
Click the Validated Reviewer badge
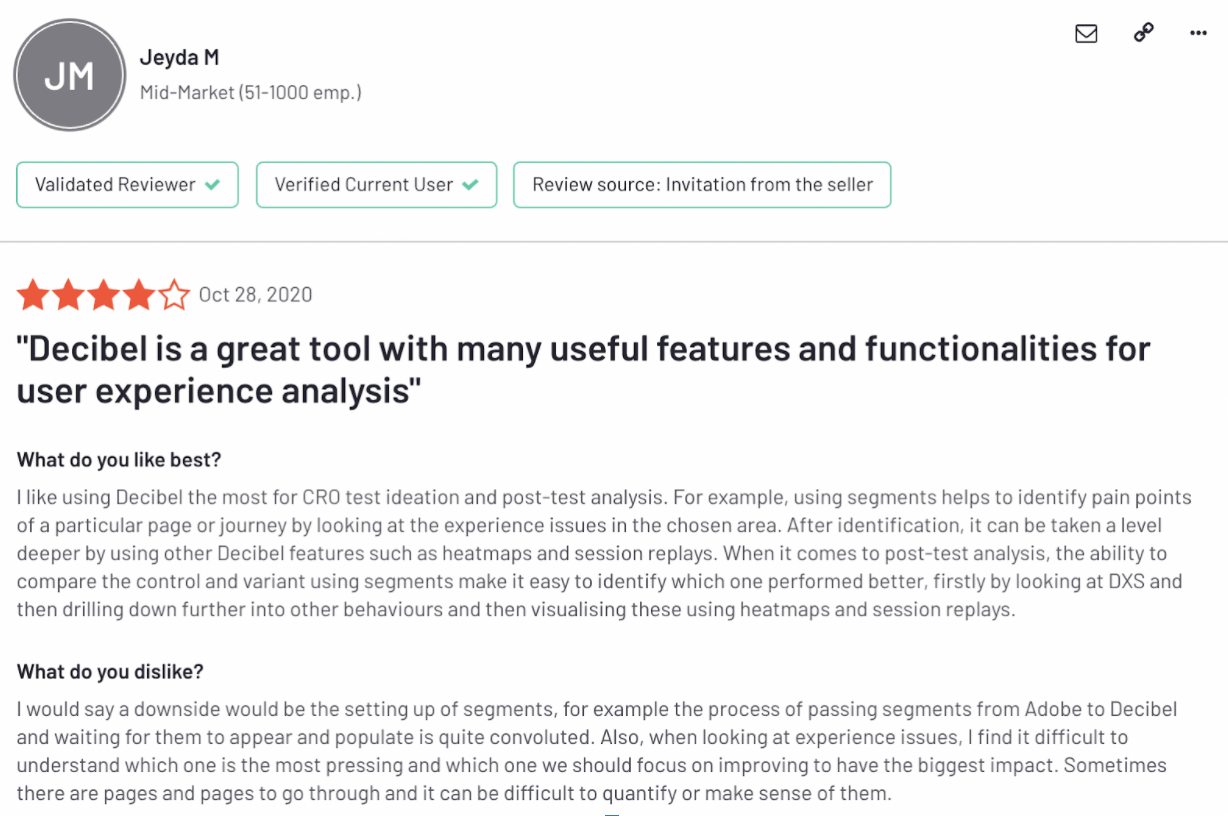(x=127, y=185)
